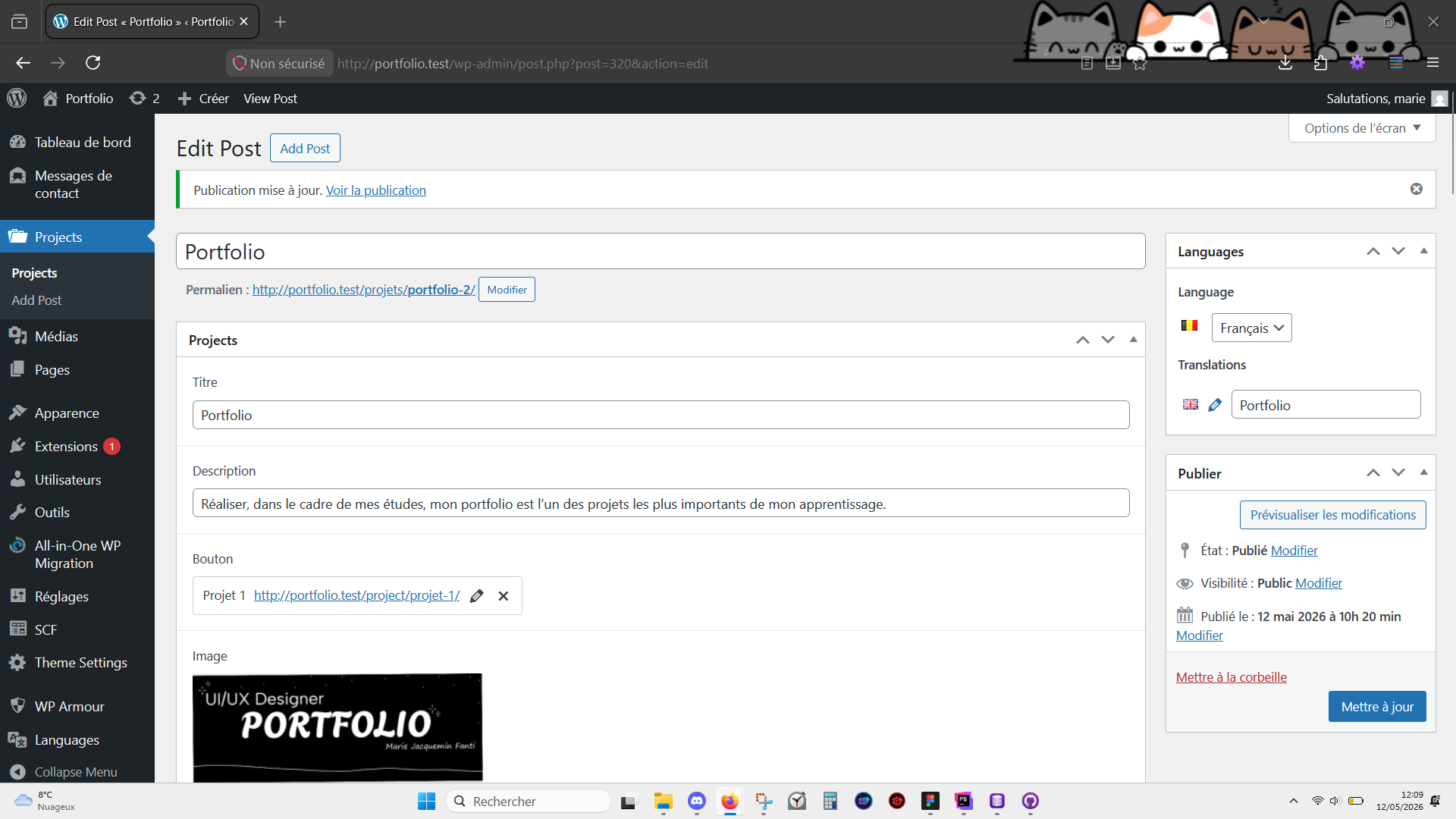
Task: Remove the Projet 1 button link
Action: 504,596
